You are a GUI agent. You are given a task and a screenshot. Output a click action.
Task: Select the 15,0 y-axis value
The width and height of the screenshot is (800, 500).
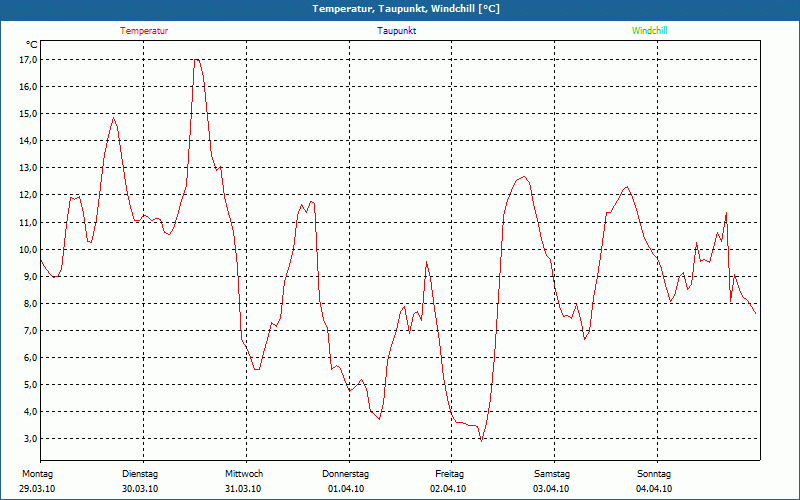29,114
